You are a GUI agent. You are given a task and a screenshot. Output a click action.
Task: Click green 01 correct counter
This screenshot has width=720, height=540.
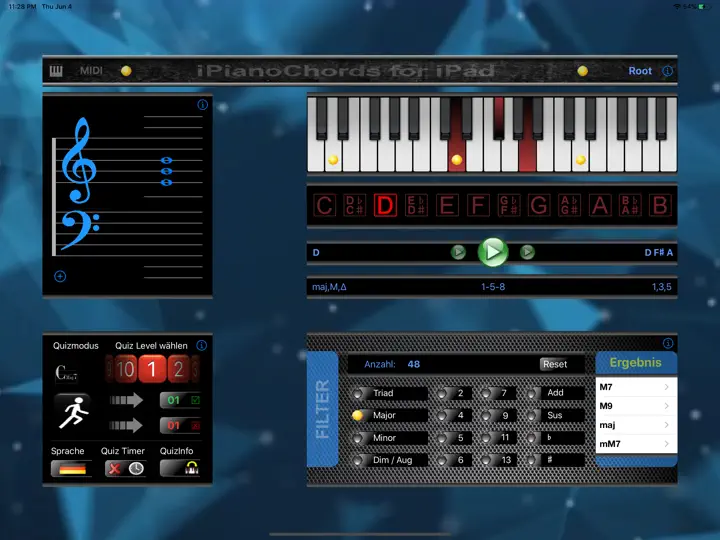(x=181, y=400)
